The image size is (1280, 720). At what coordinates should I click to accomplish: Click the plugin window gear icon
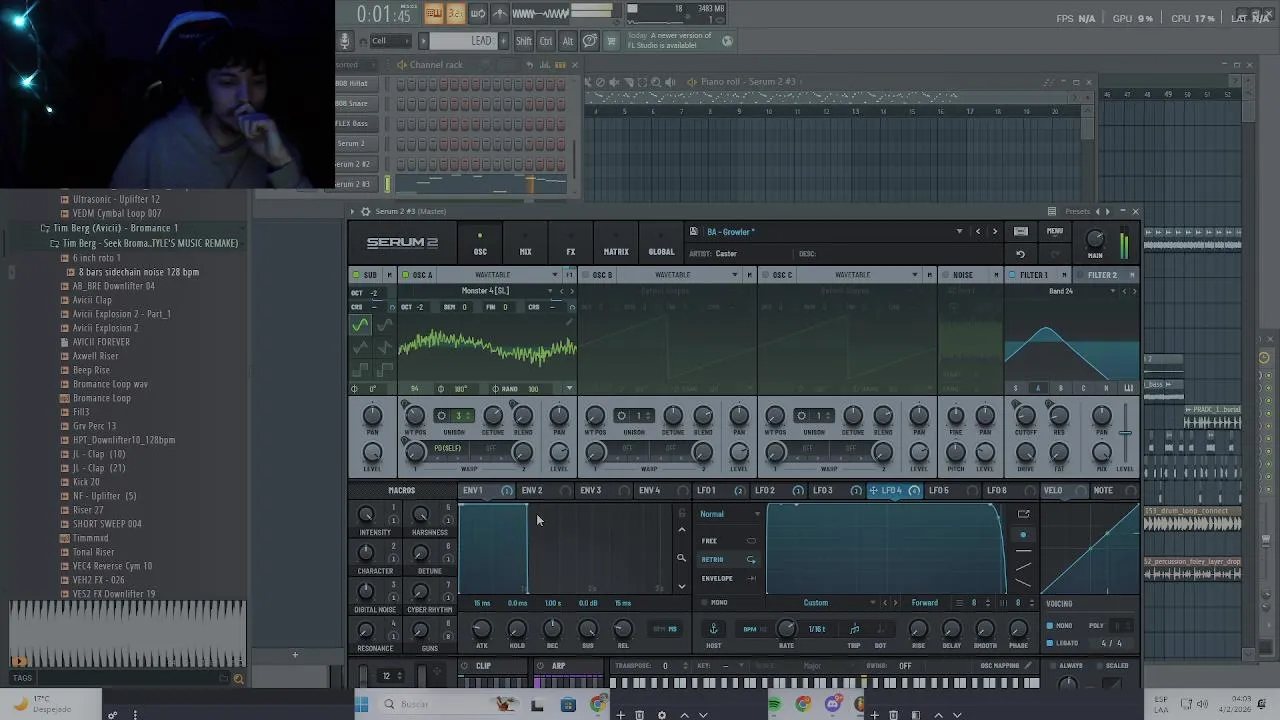pos(365,211)
